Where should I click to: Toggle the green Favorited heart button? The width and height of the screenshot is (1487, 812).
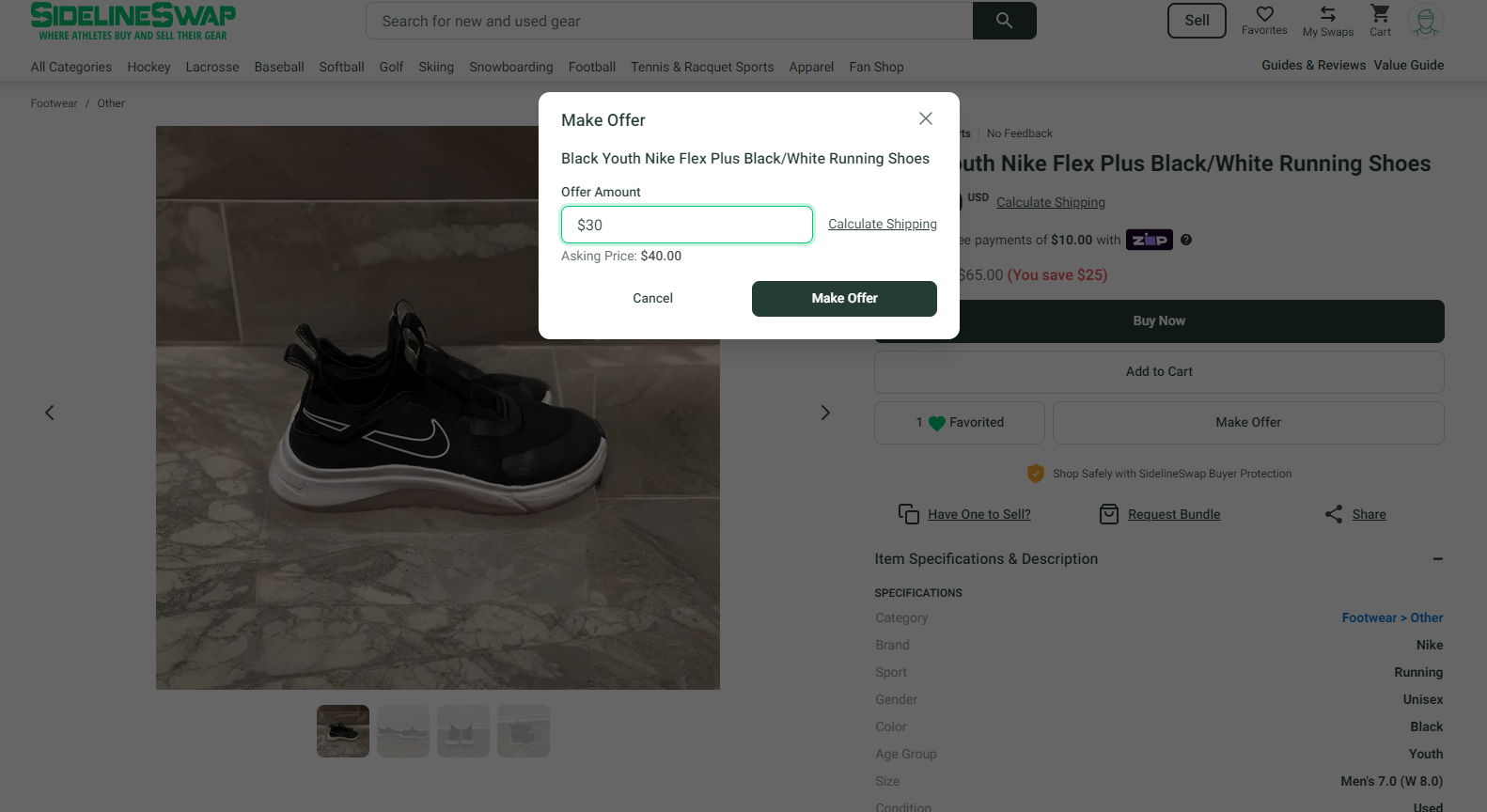[x=960, y=423]
